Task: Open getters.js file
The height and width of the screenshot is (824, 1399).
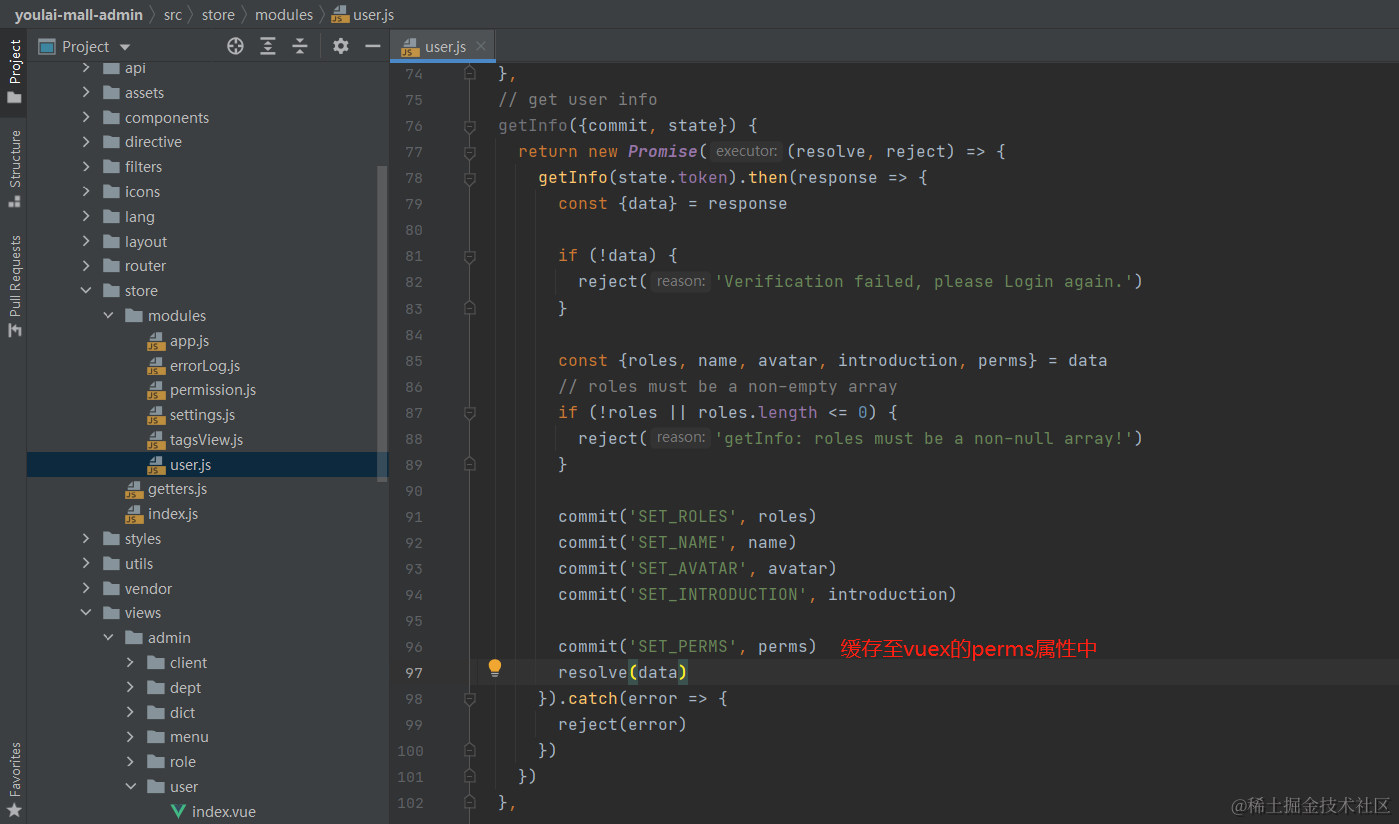Action: (177, 489)
